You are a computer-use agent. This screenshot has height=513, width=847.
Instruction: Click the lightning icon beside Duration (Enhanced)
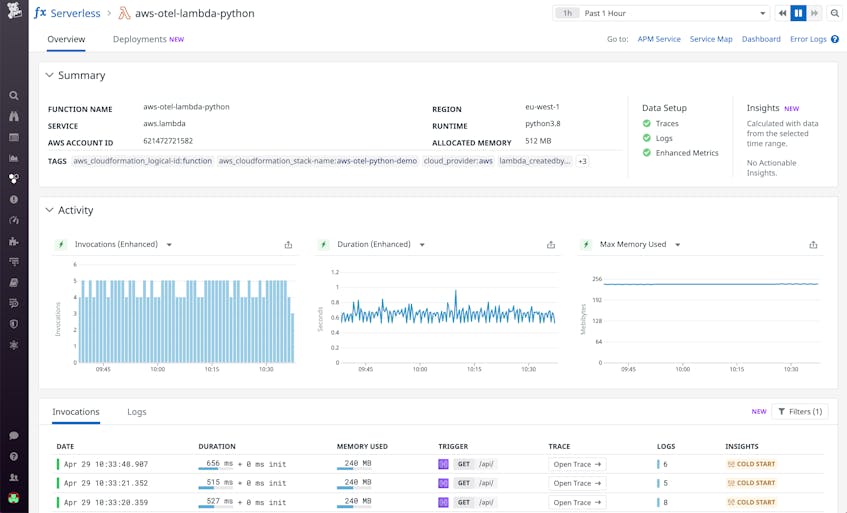click(324, 245)
